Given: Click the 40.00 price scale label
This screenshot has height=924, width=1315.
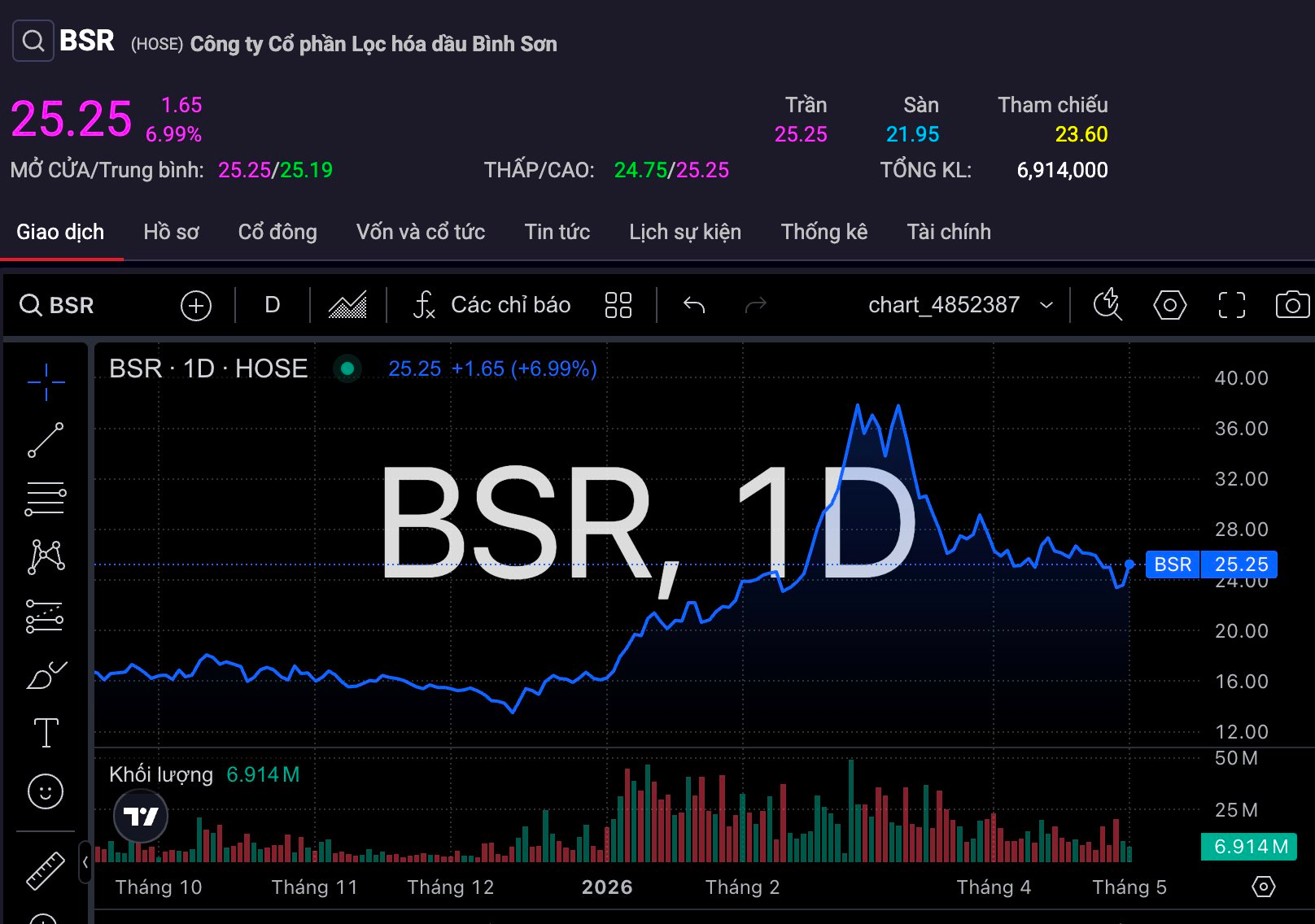Looking at the screenshot, I should coord(1242,378).
